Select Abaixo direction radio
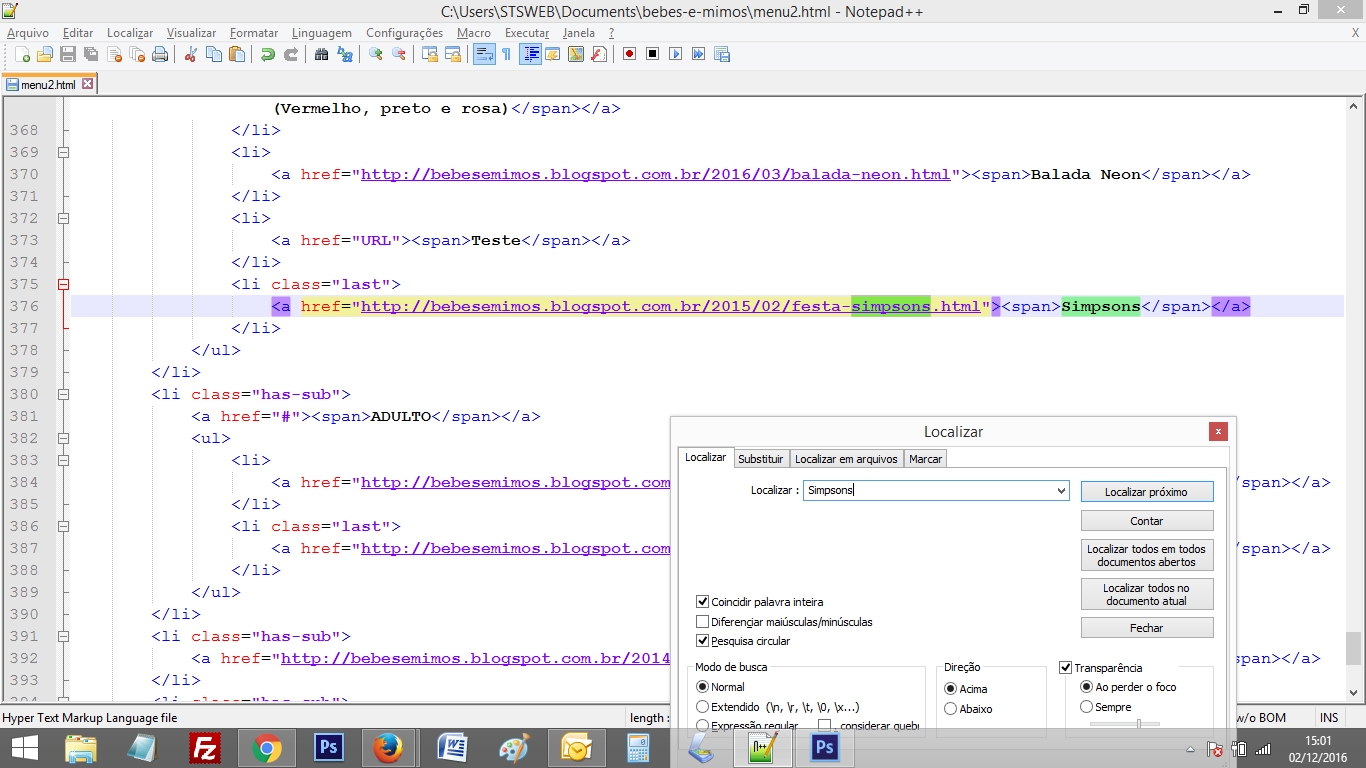Image resolution: width=1366 pixels, height=768 pixels. click(951, 709)
